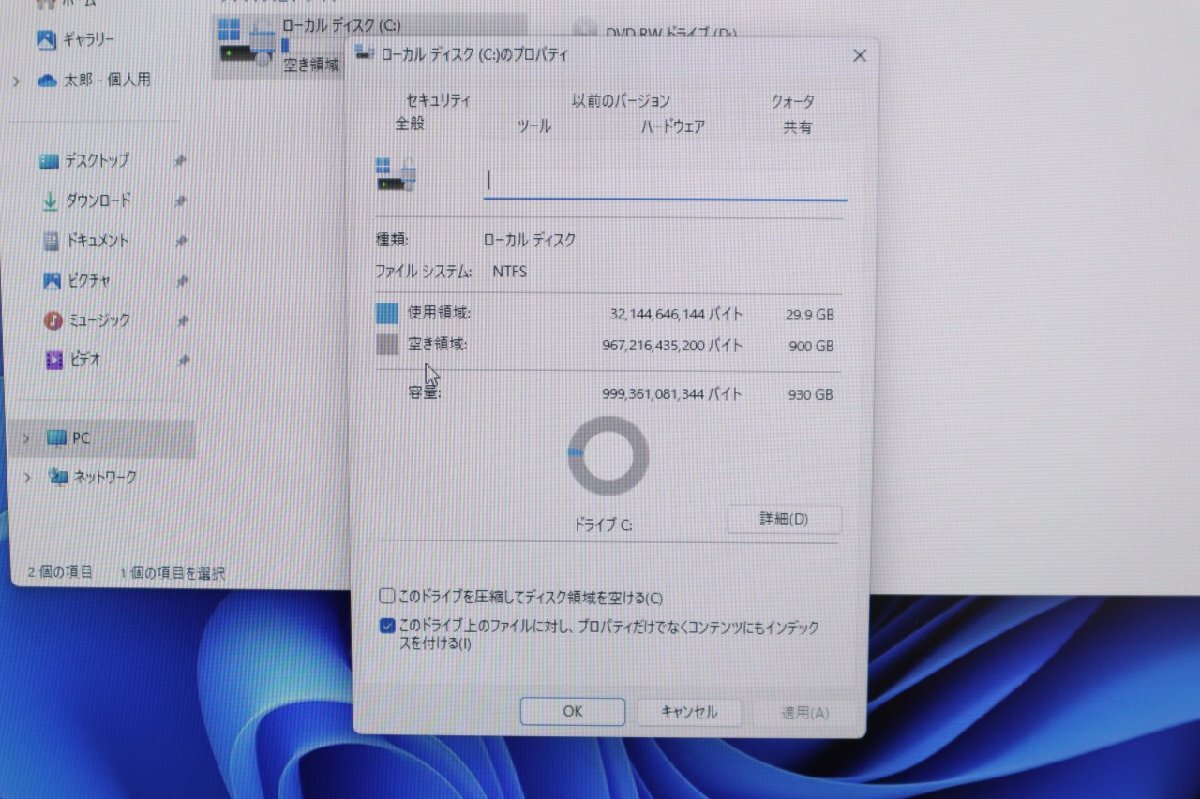Viewport: 1200px width, 799px height.
Task: Close the ローカル ディスク (C:) properties dialog
Action: pyautogui.click(x=859, y=56)
